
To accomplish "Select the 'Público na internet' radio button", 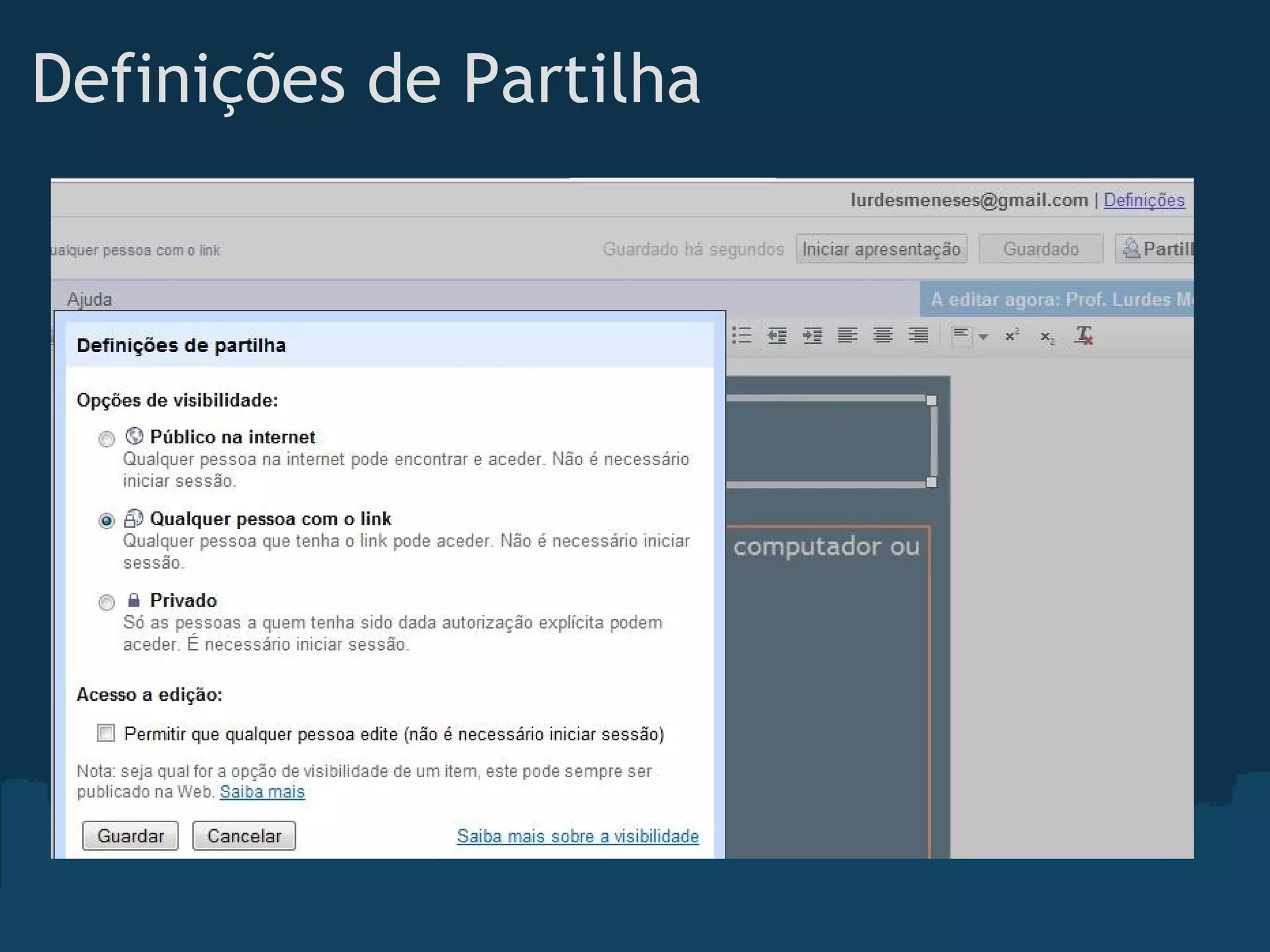I will tap(107, 439).
